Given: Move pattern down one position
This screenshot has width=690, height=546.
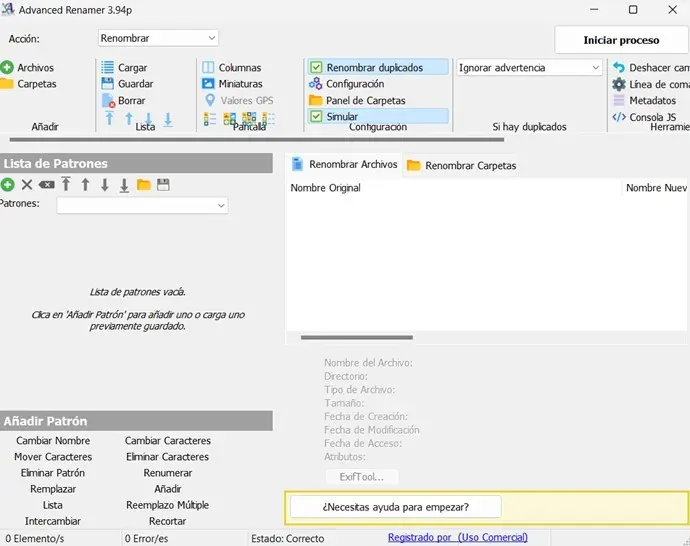Looking at the screenshot, I should [105, 185].
